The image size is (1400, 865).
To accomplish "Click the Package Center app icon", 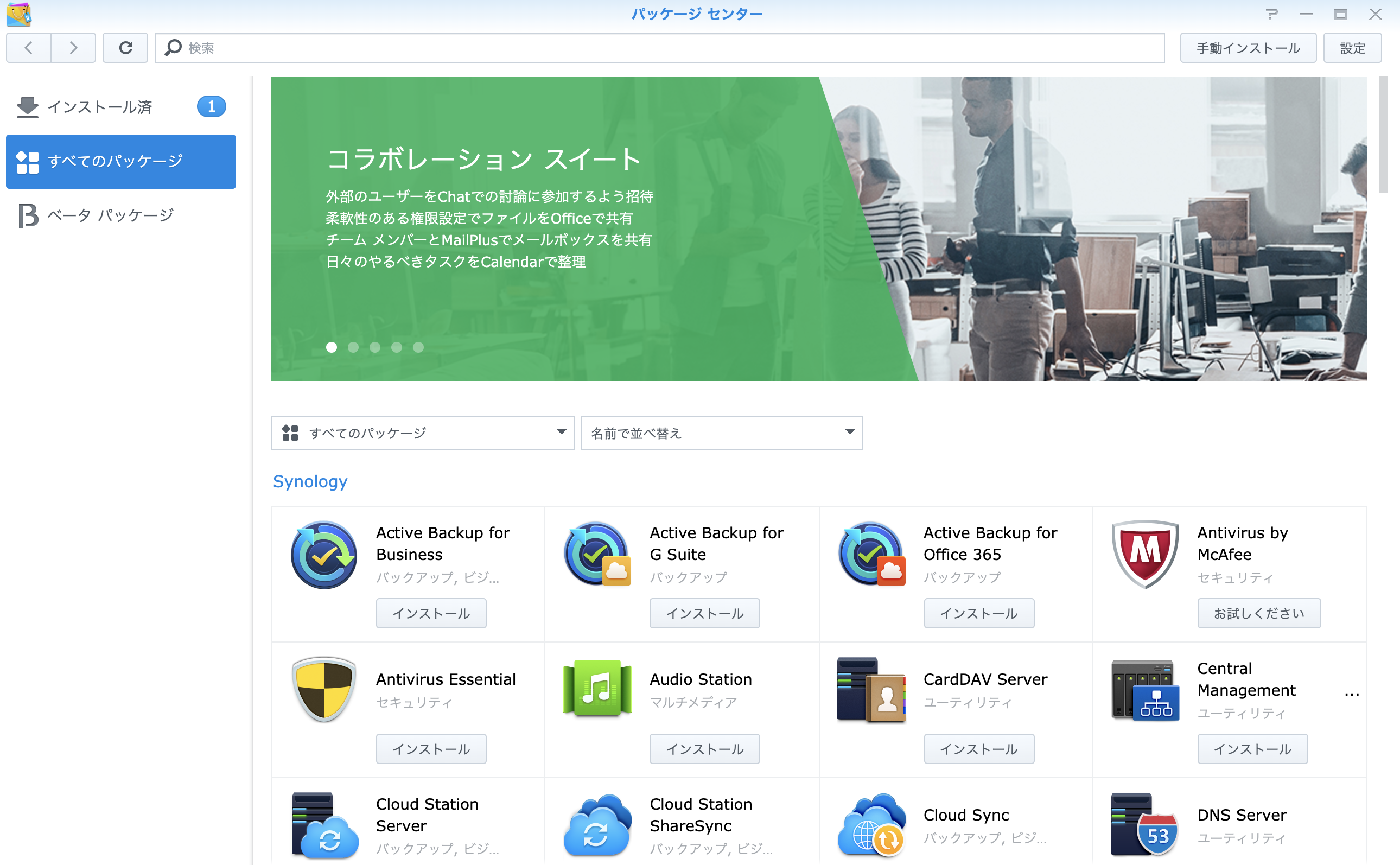I will [19, 14].
